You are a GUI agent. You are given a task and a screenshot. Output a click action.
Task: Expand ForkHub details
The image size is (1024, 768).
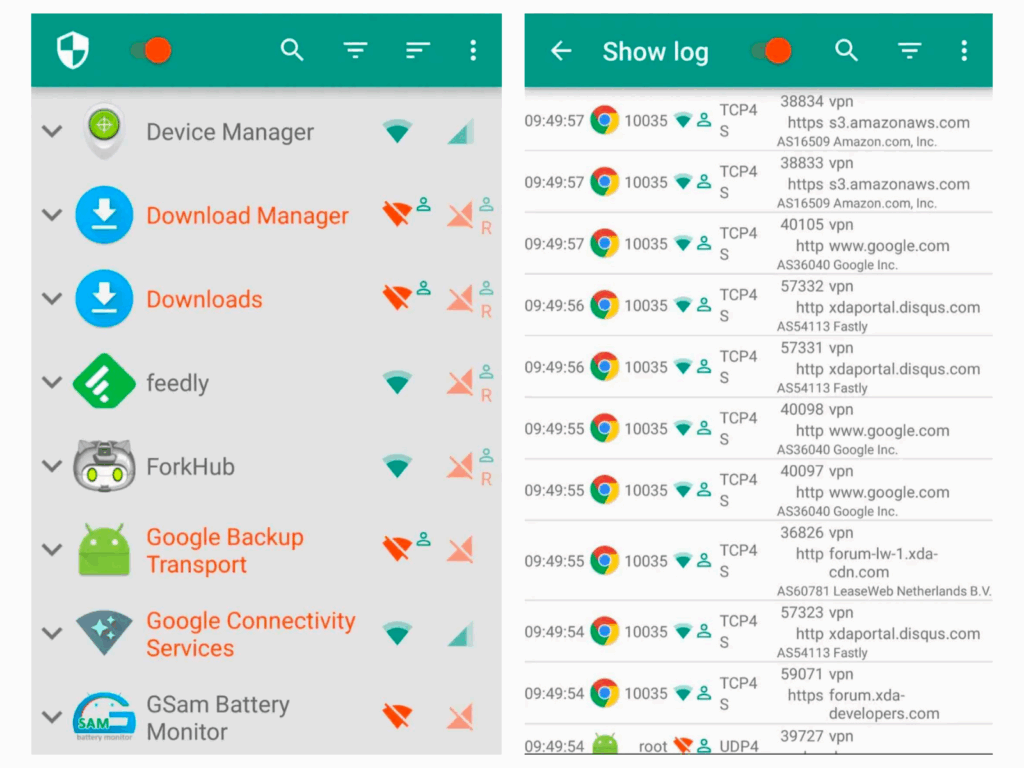pyautogui.click(x=52, y=466)
